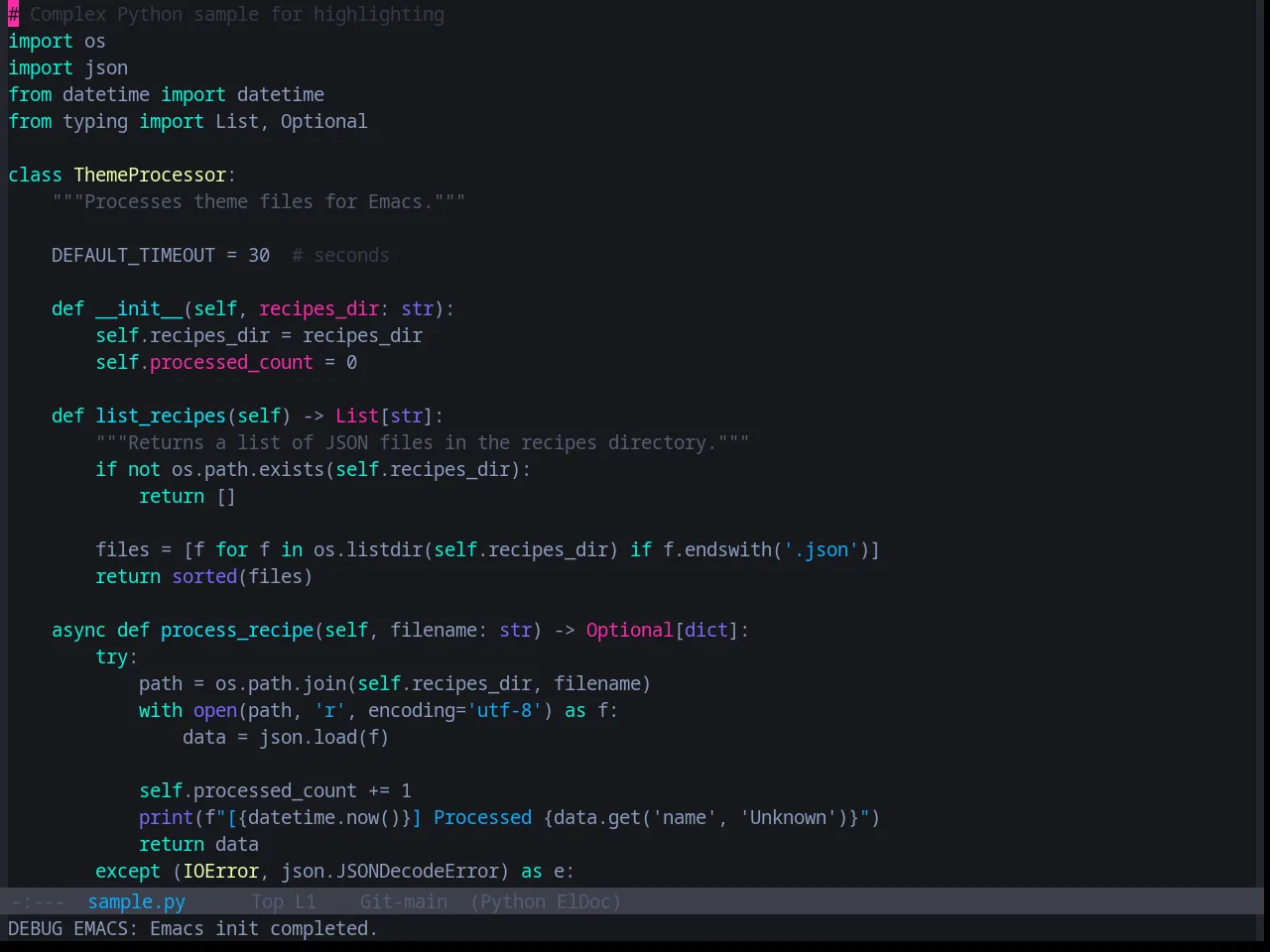The height and width of the screenshot is (952, 1270).
Task: Click the docstring 'Returns a list of JSON files'
Action: tap(423, 442)
